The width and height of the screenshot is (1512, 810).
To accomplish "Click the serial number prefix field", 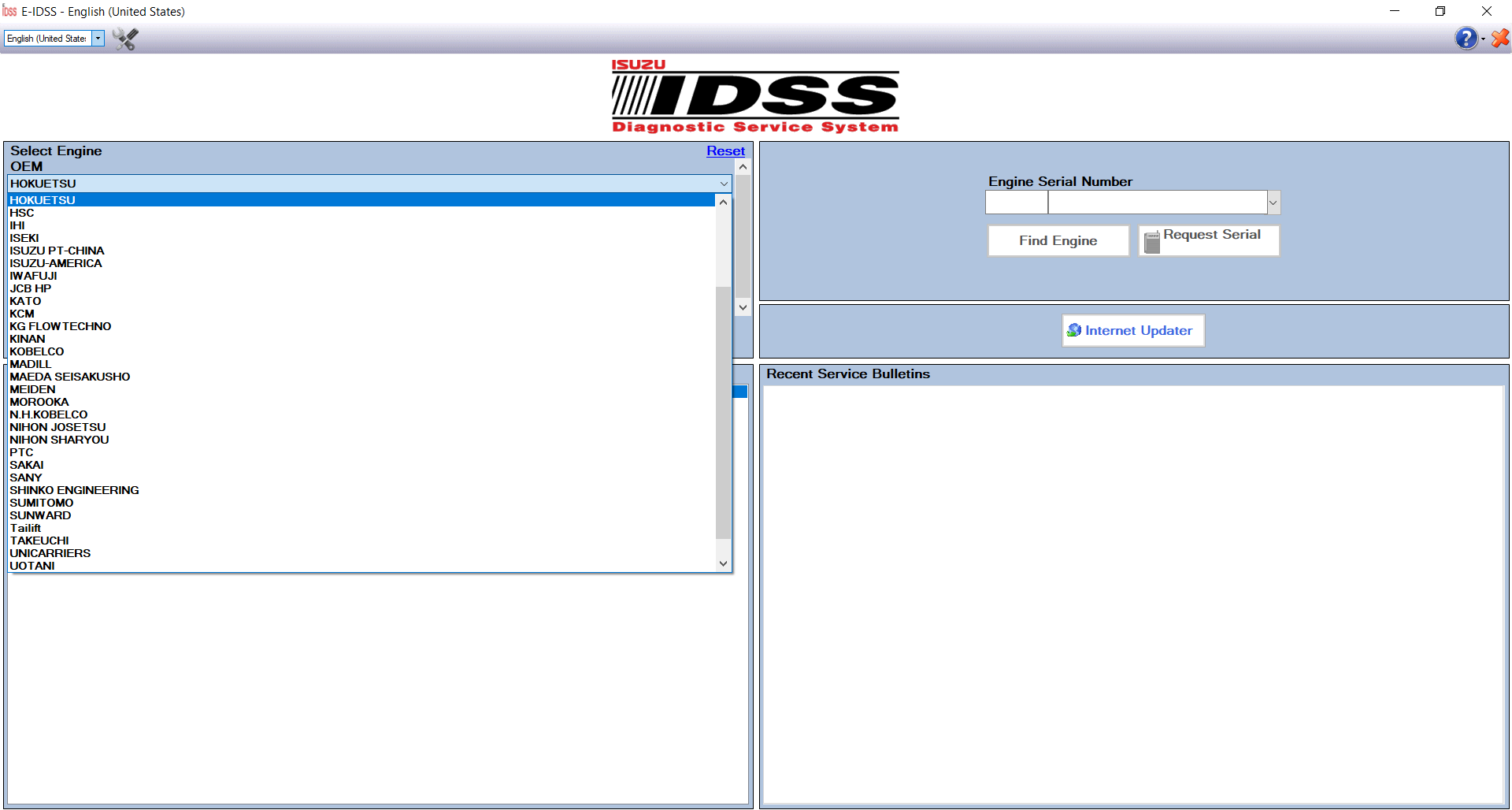I will pyautogui.click(x=1017, y=202).
